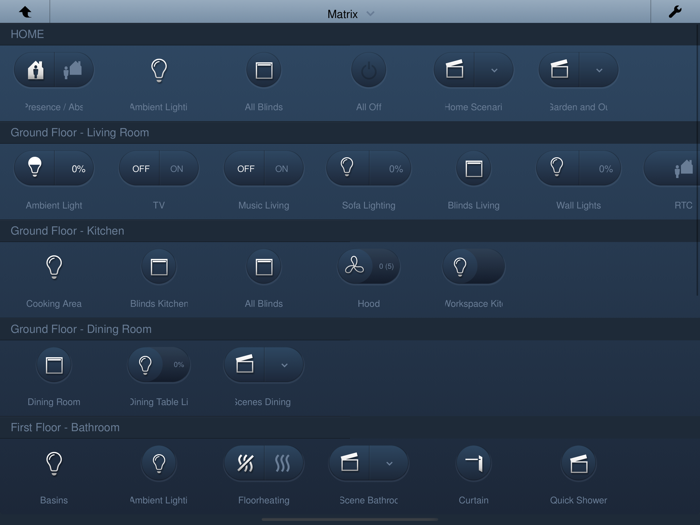Expand the Garden and Outdoor chevron

click(599, 70)
